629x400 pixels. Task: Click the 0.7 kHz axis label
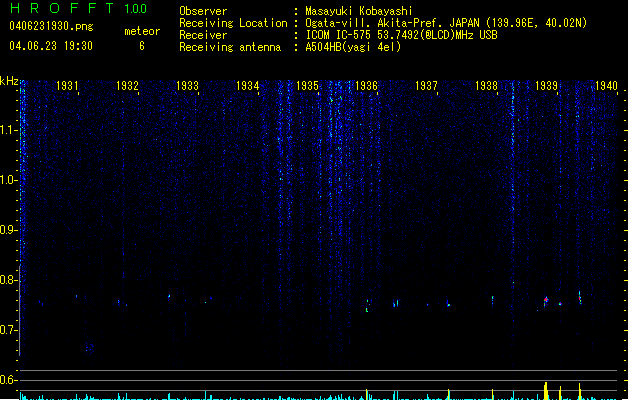pos(8,330)
